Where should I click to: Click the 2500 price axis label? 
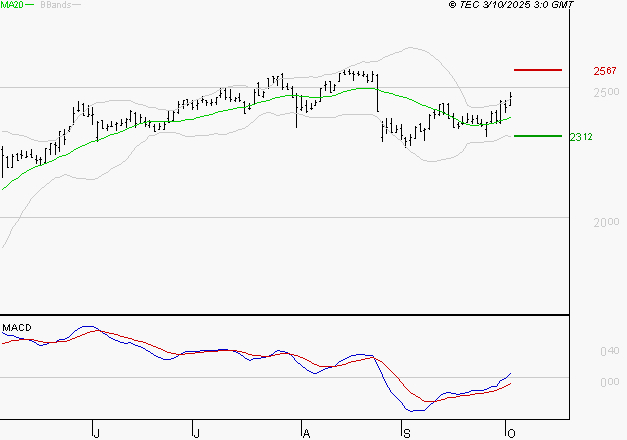pyautogui.click(x=606, y=93)
